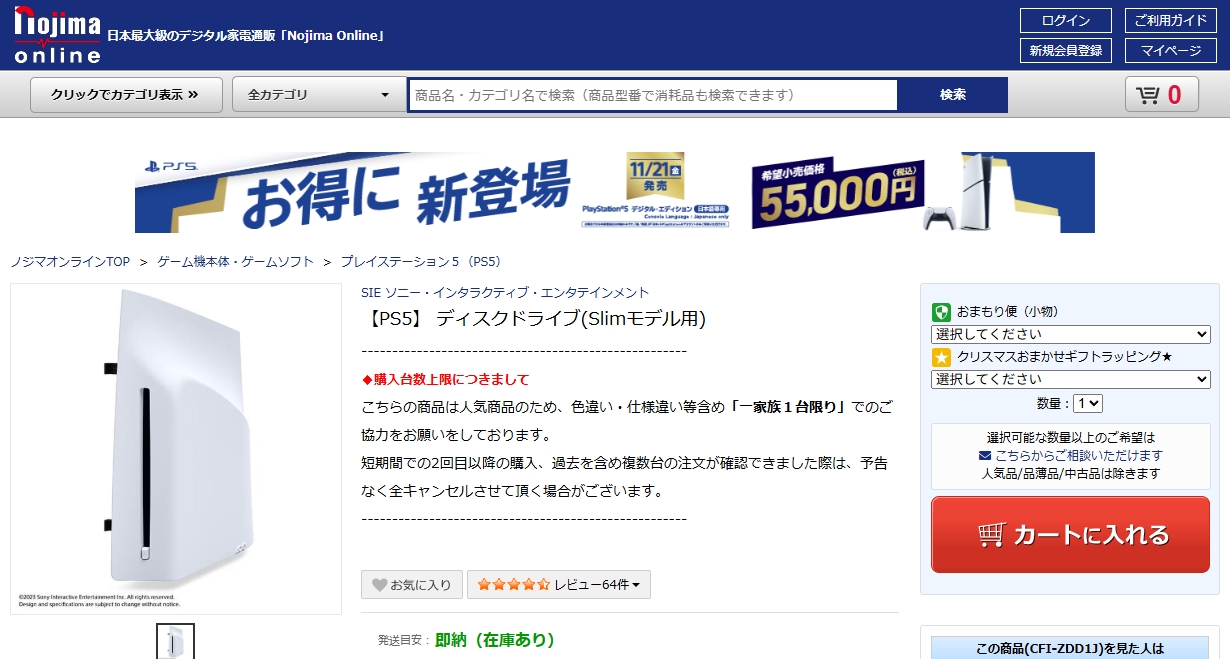Click the Nojima Online logo
1230x659 pixels.
[57, 35]
